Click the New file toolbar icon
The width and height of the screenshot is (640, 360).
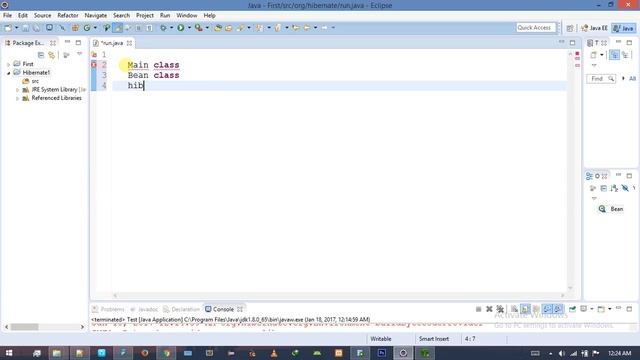7,28
